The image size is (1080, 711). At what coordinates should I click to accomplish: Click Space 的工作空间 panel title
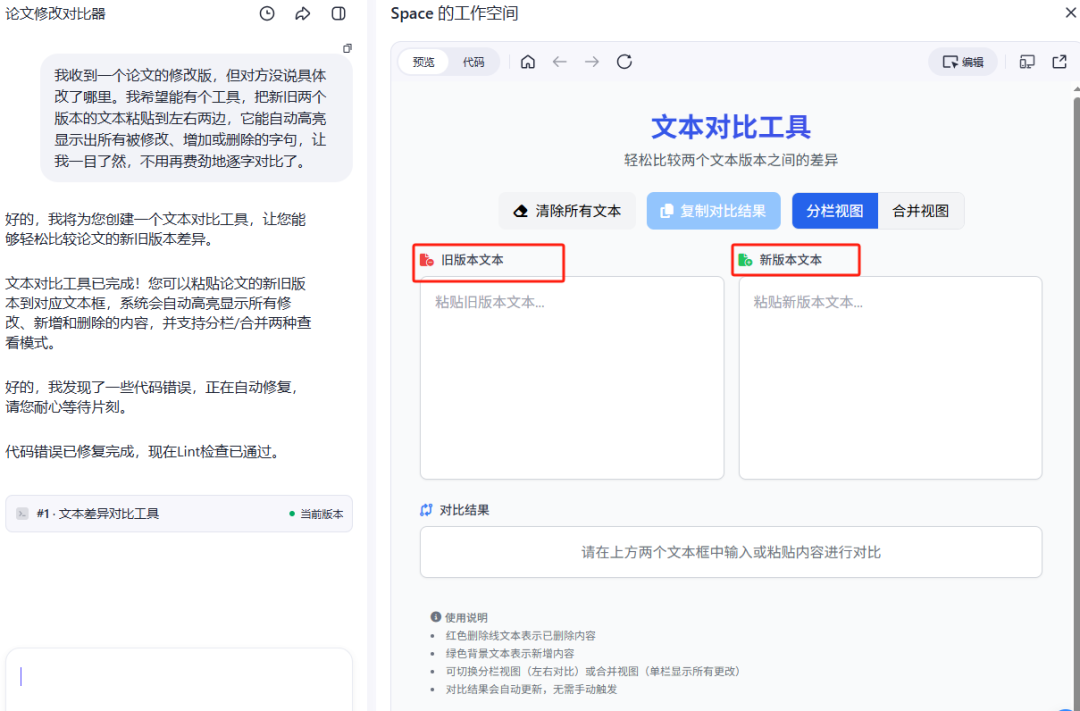(455, 13)
